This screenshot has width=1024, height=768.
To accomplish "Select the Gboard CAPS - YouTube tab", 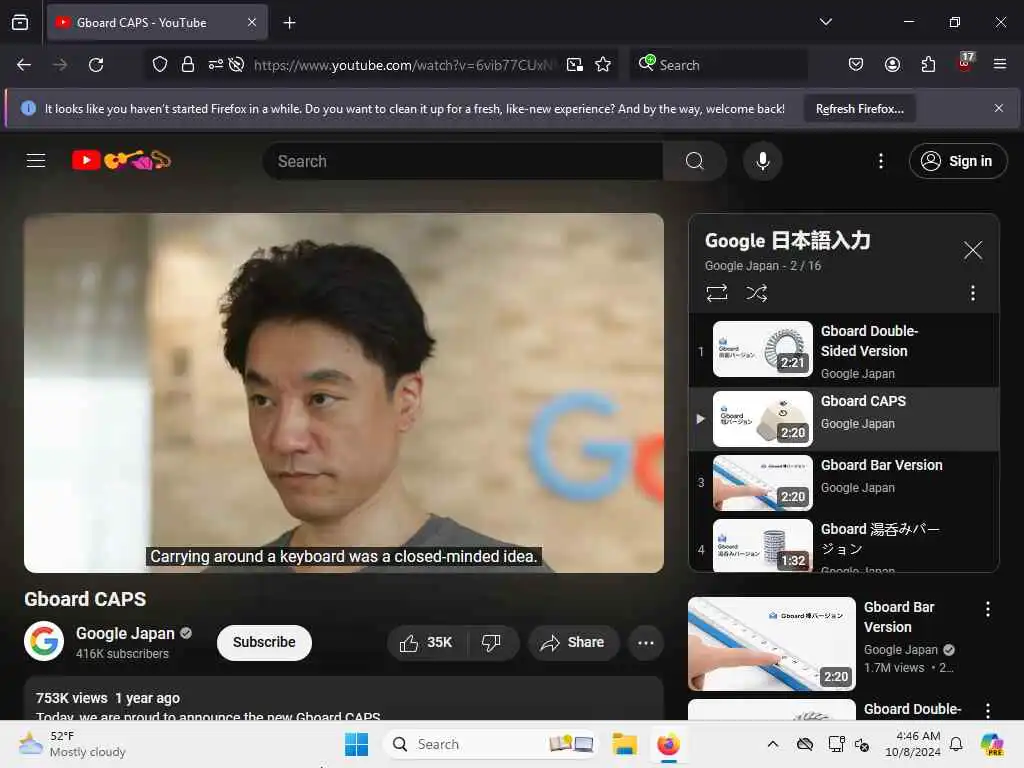I will tap(157, 23).
